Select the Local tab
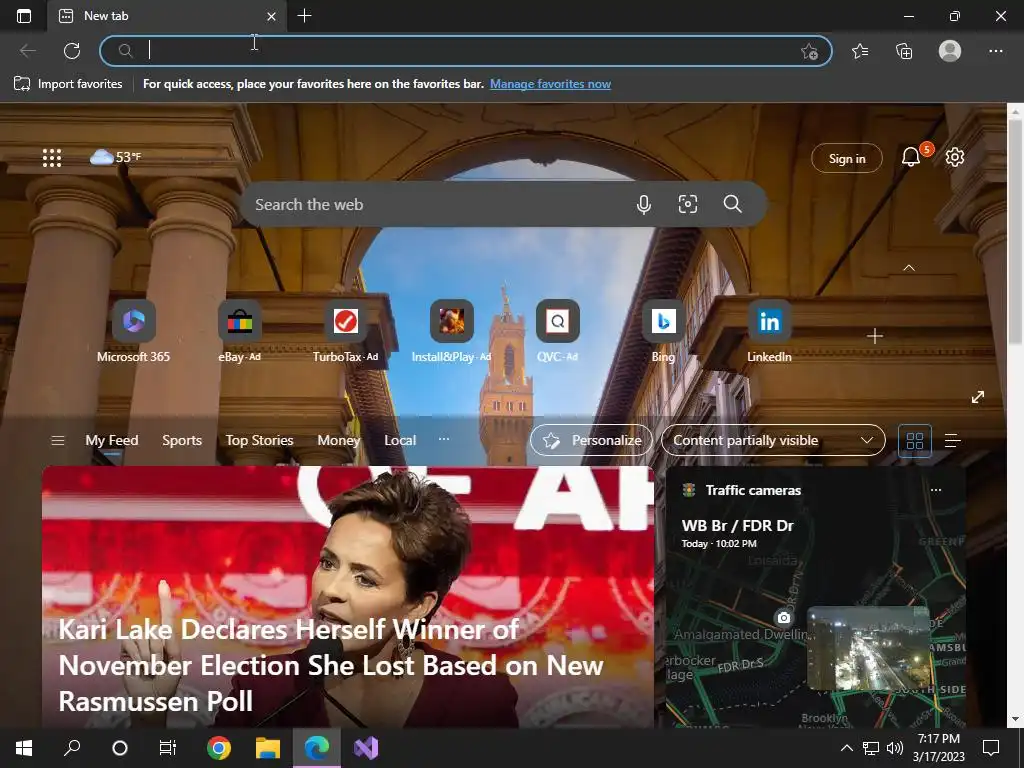This screenshot has width=1024, height=768. 400,440
